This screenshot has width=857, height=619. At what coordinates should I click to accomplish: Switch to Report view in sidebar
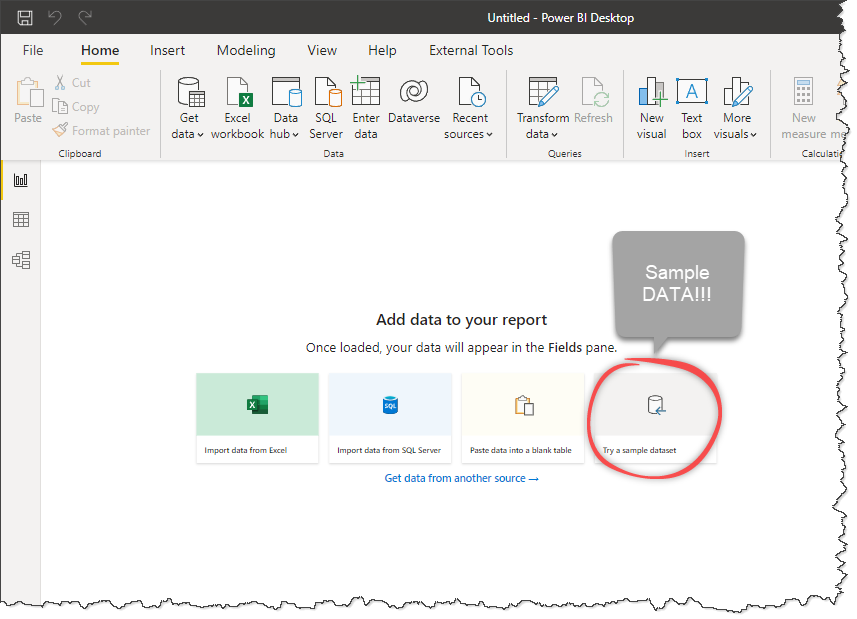(x=21, y=180)
